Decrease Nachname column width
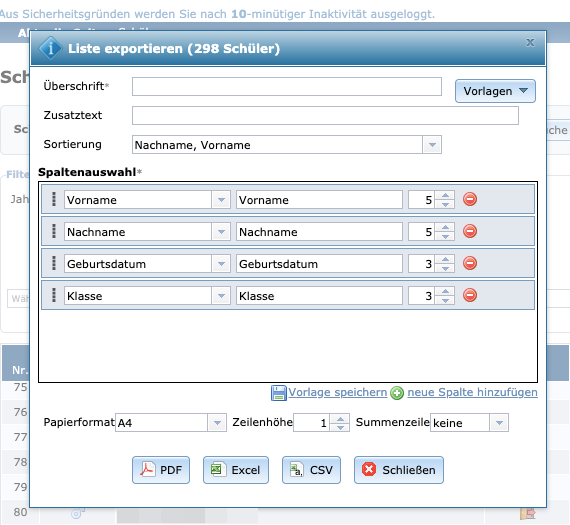The width and height of the screenshot is (570, 525). coord(445,236)
